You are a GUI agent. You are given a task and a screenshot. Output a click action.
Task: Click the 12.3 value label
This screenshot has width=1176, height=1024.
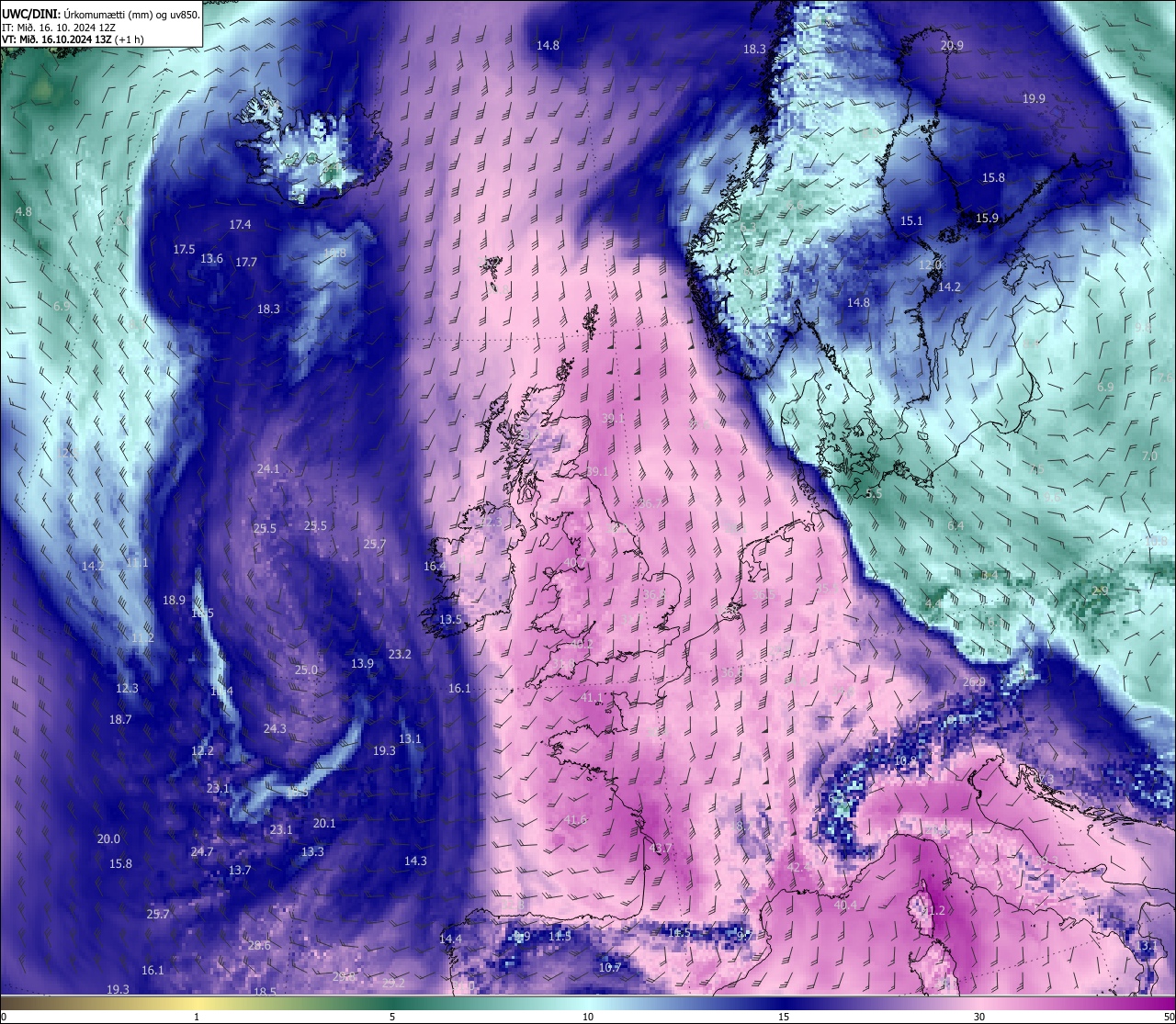[126, 688]
